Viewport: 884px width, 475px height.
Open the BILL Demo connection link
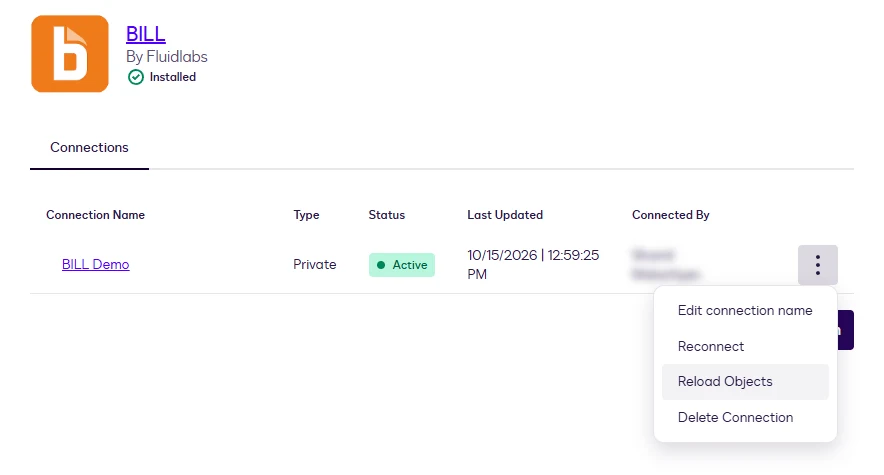point(95,264)
